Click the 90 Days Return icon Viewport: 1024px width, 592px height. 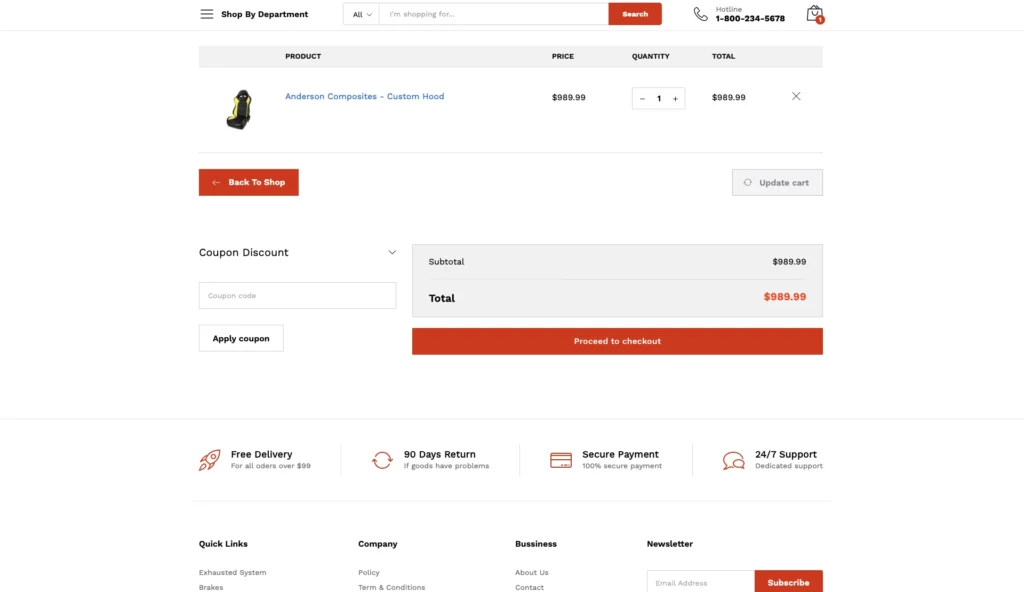point(382,460)
